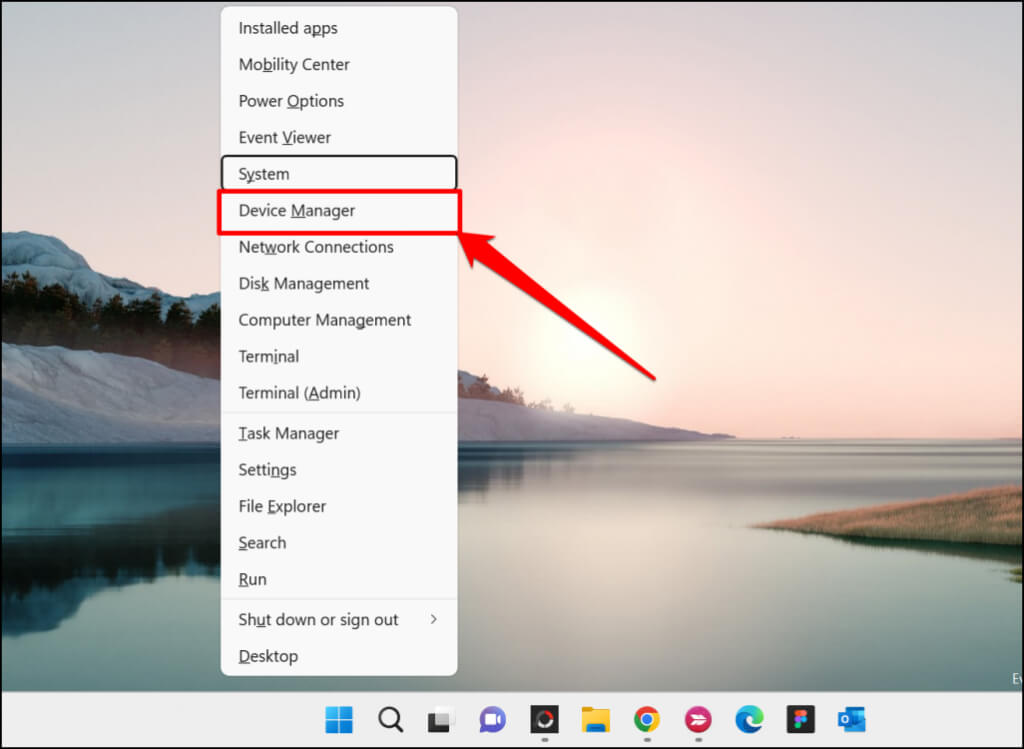This screenshot has width=1024, height=749.
Task: Open Task Manager from the menu
Action: 288,433
